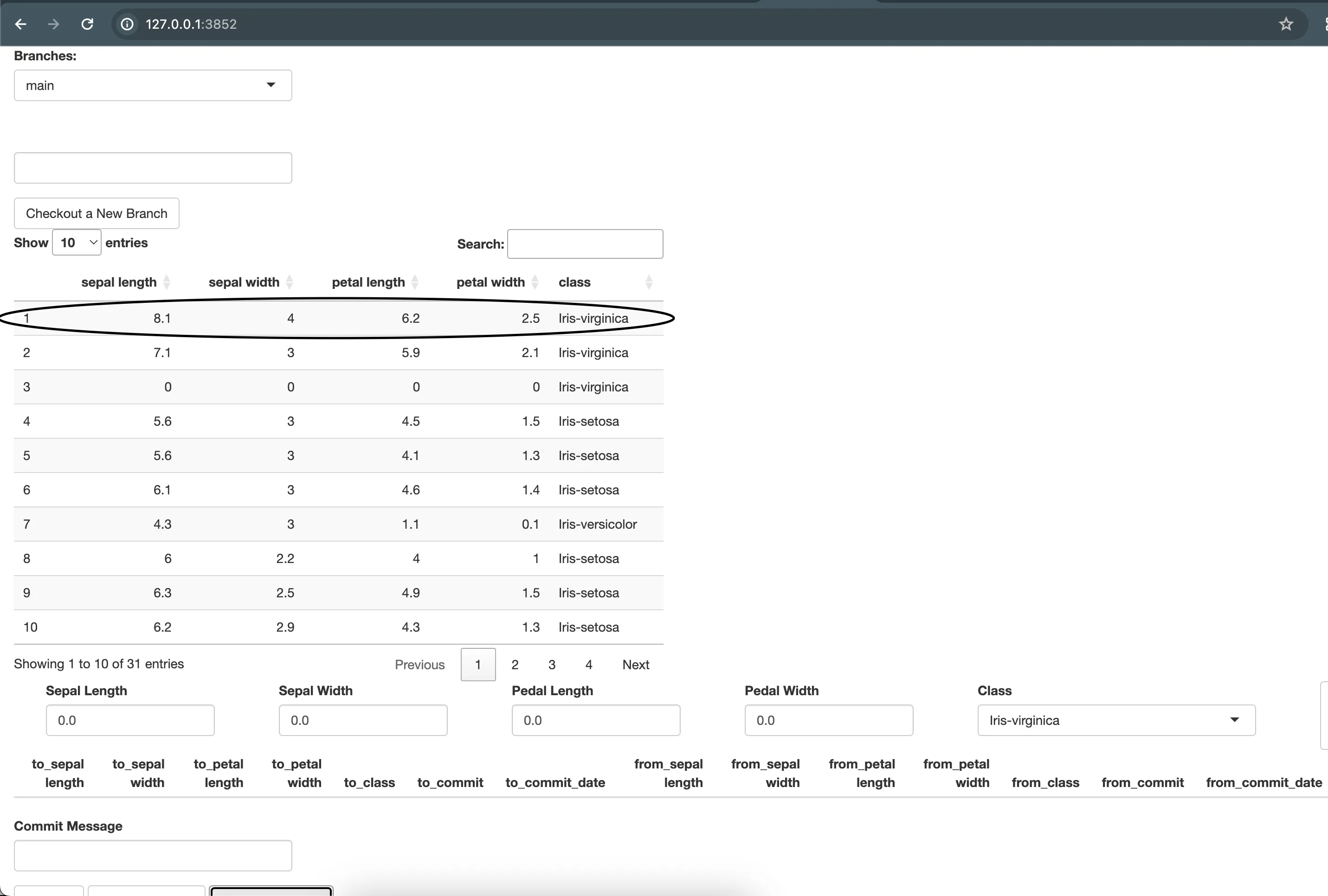This screenshot has height=896, width=1328.
Task: Open the Branches dropdown showing main
Action: coord(153,86)
